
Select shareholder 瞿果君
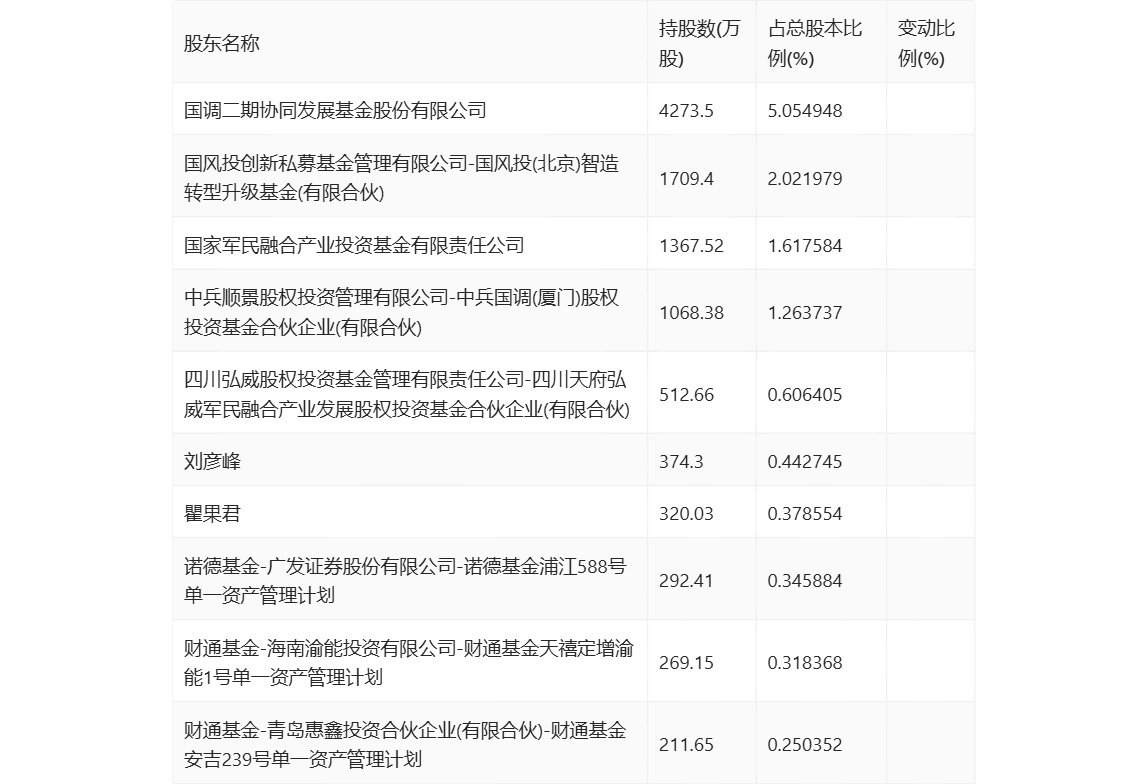[212, 513]
